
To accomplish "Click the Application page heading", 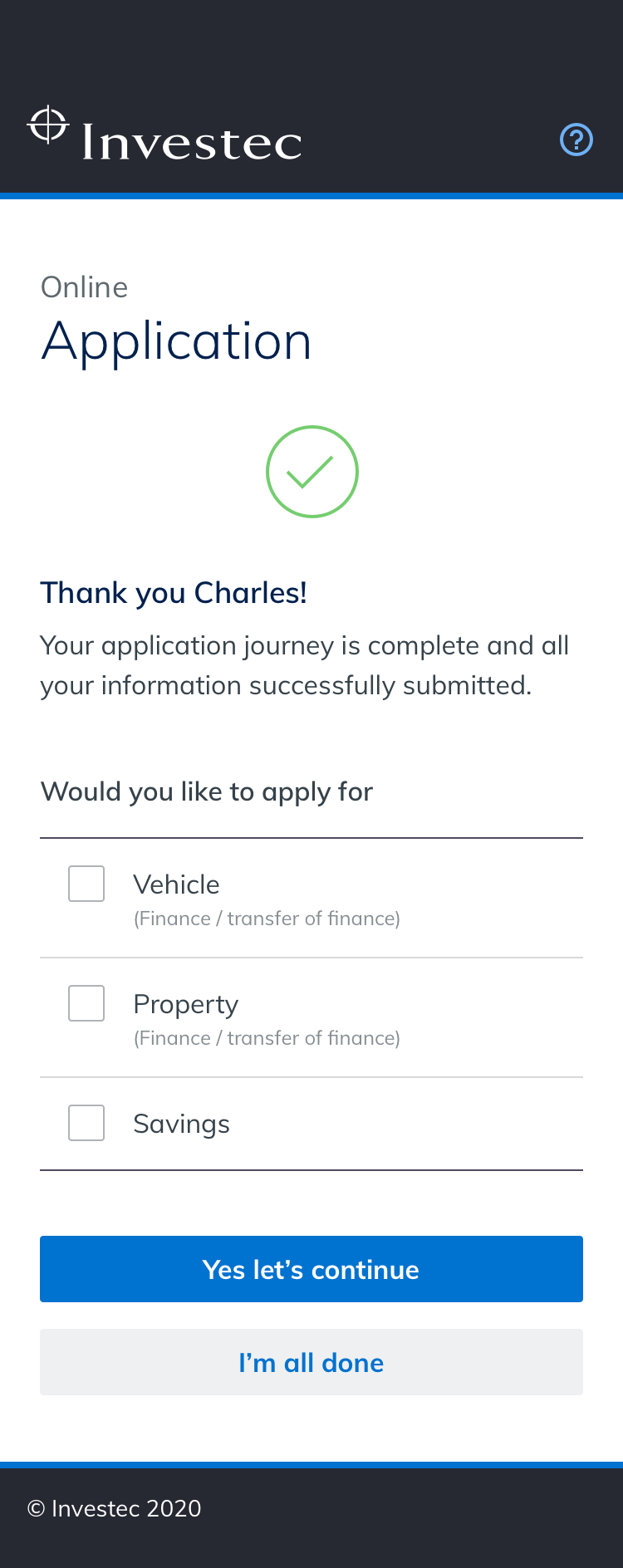I will click(176, 341).
